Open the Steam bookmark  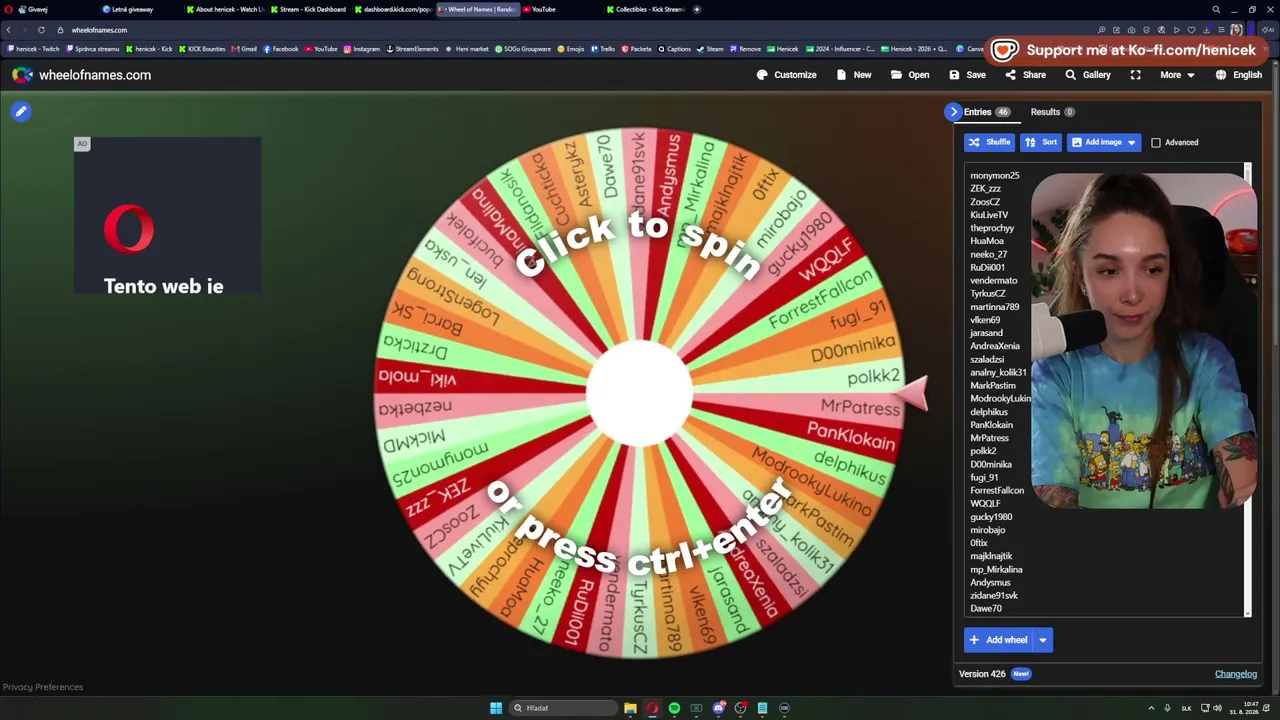711,49
